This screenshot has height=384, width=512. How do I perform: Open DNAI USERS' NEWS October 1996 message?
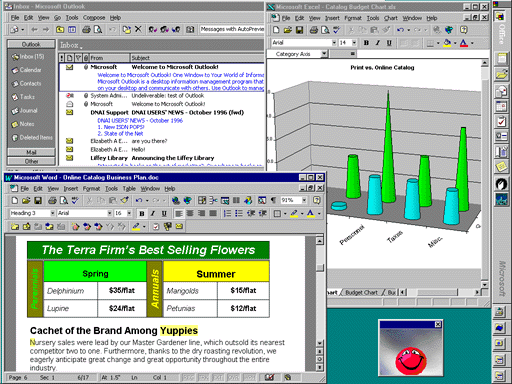click(x=162, y=113)
